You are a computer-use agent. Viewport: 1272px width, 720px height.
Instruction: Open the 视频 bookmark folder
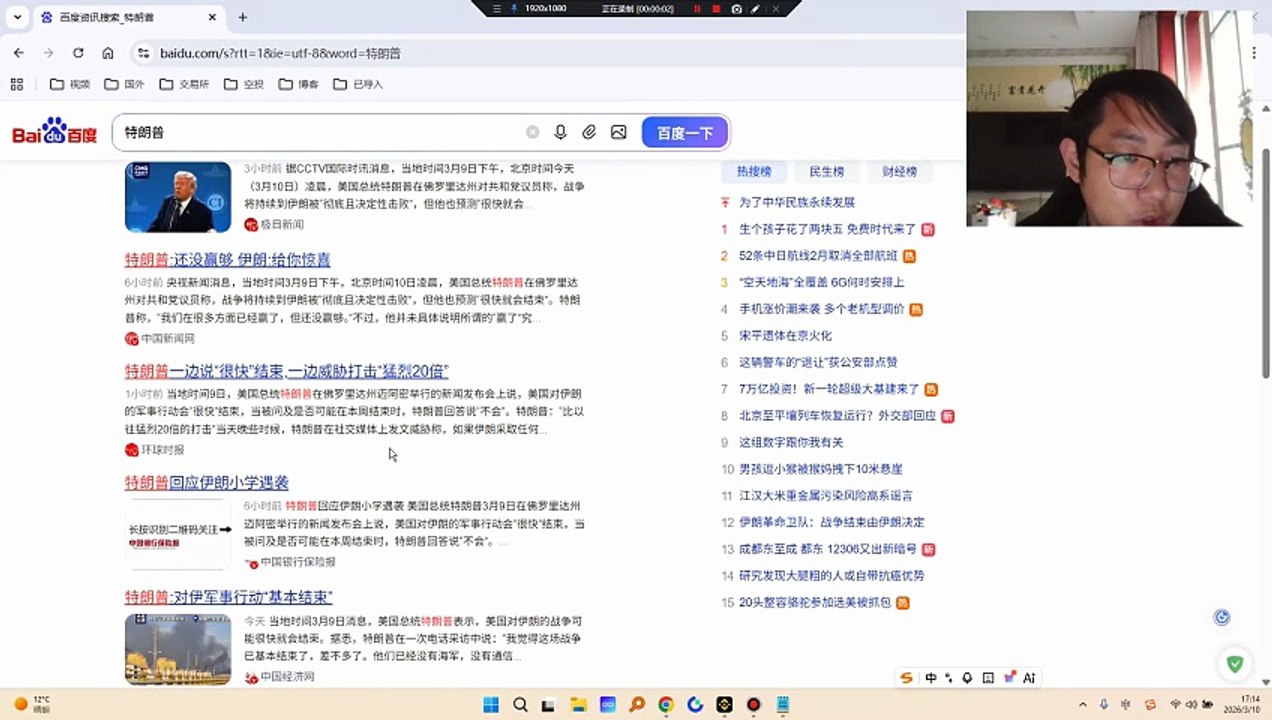(70, 84)
